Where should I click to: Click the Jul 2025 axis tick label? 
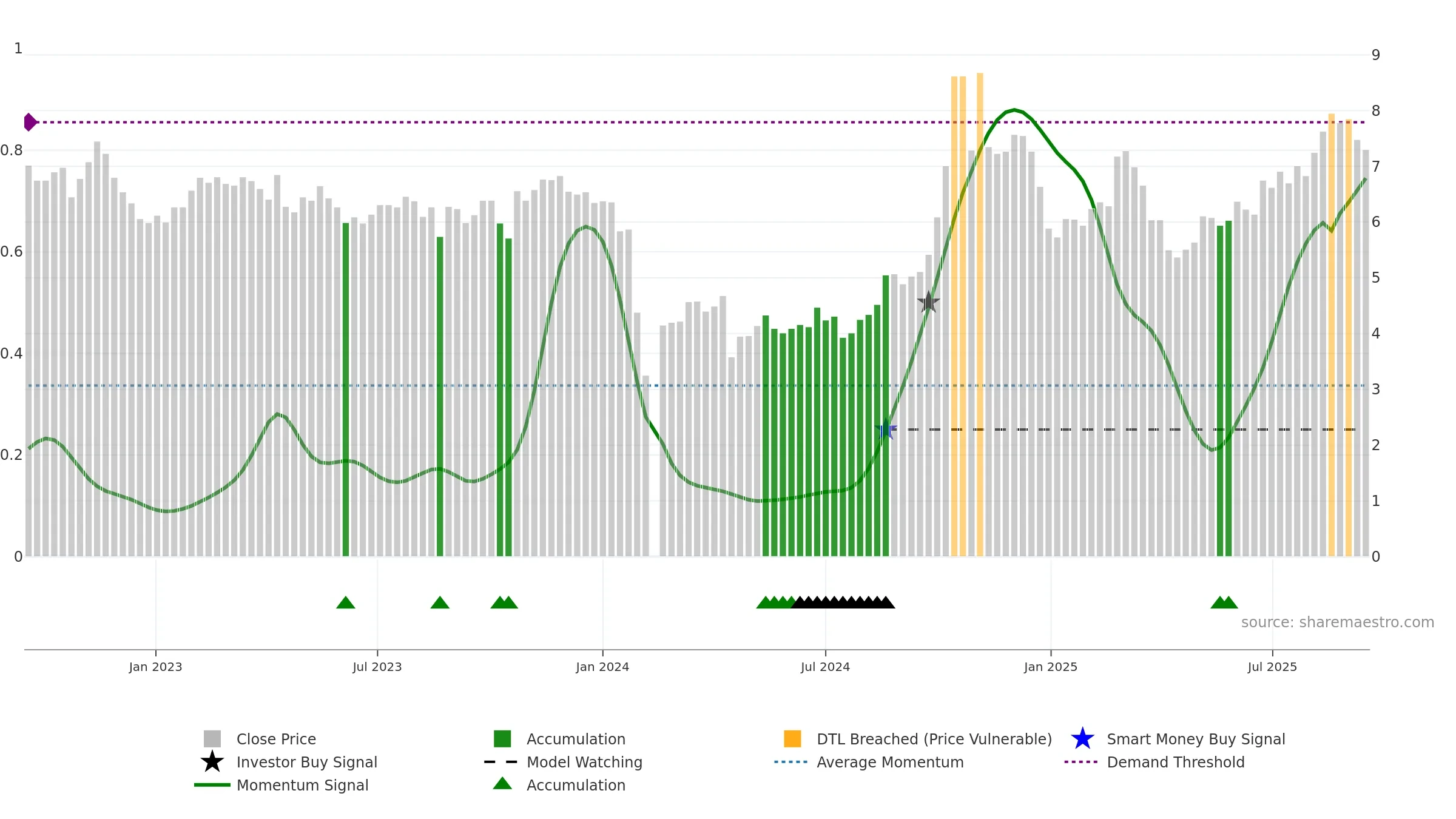(1272, 667)
